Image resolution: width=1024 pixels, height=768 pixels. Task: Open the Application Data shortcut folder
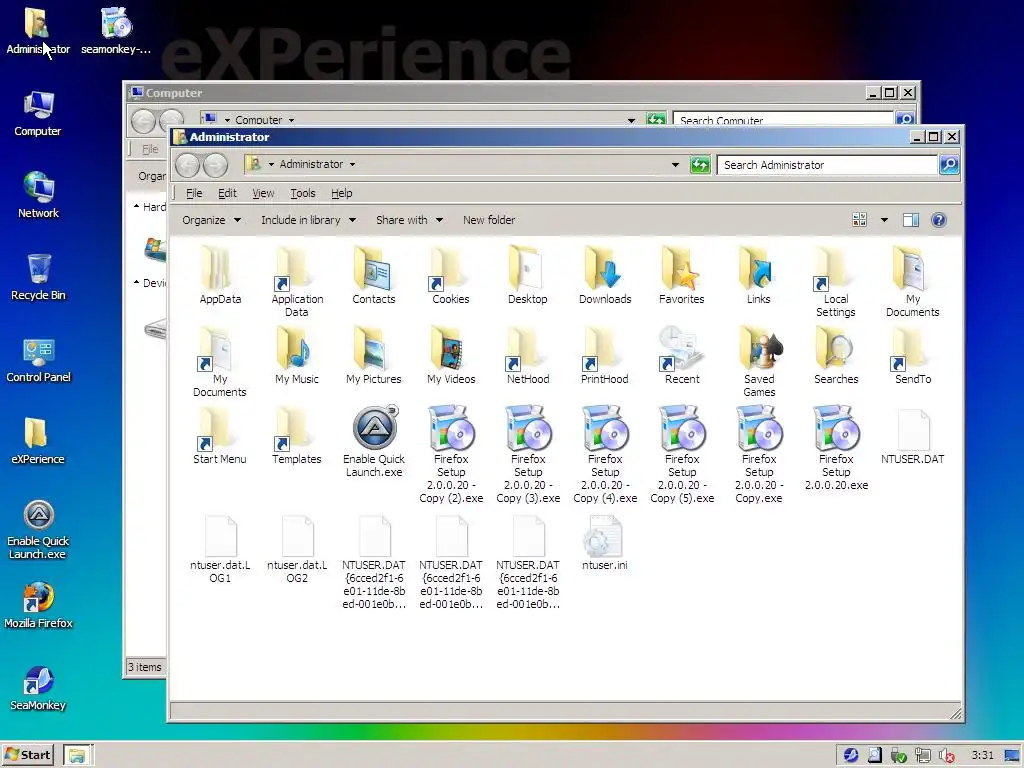[297, 282]
